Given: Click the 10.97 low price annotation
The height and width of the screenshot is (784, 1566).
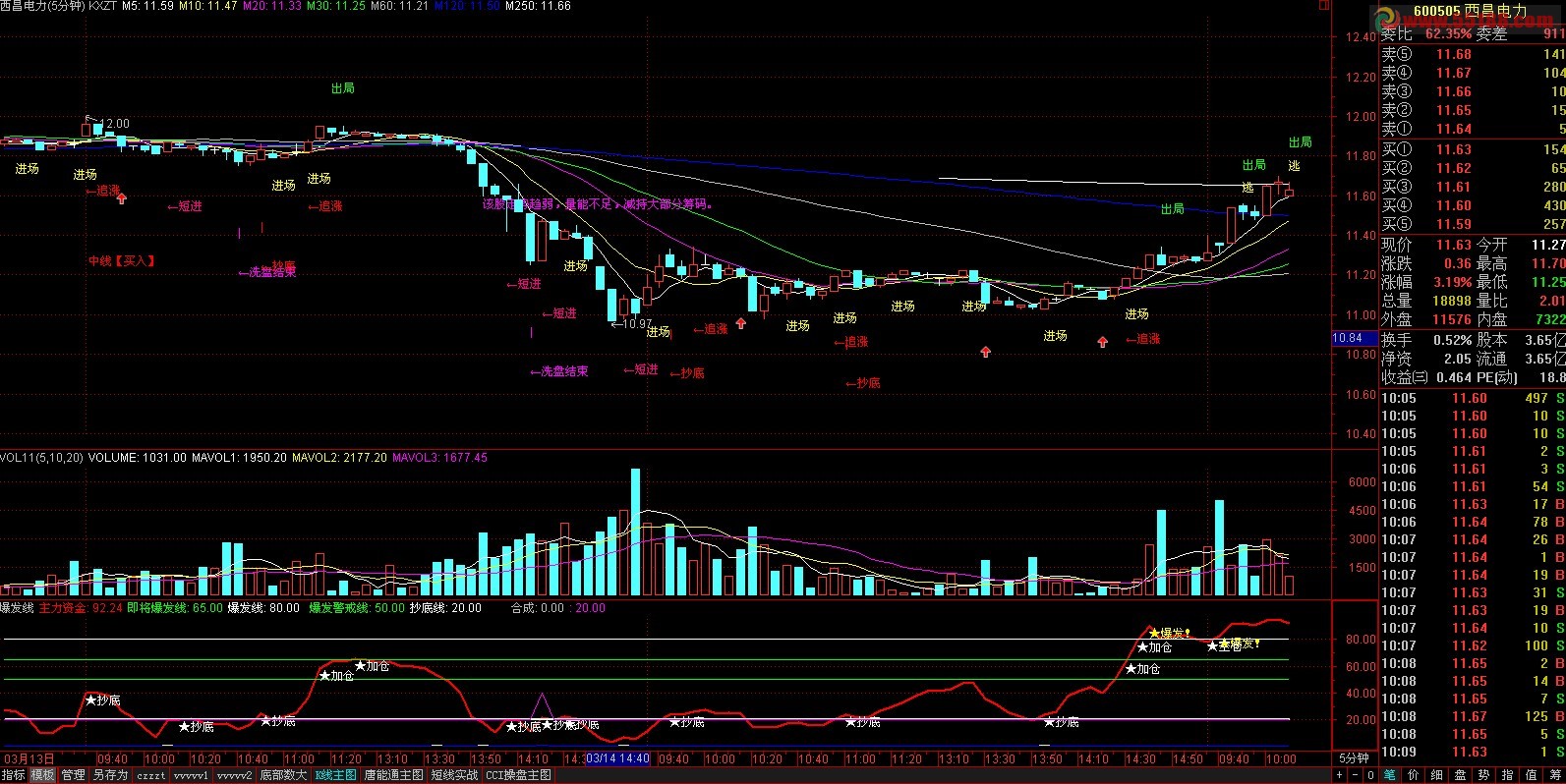Looking at the screenshot, I should point(637,324).
